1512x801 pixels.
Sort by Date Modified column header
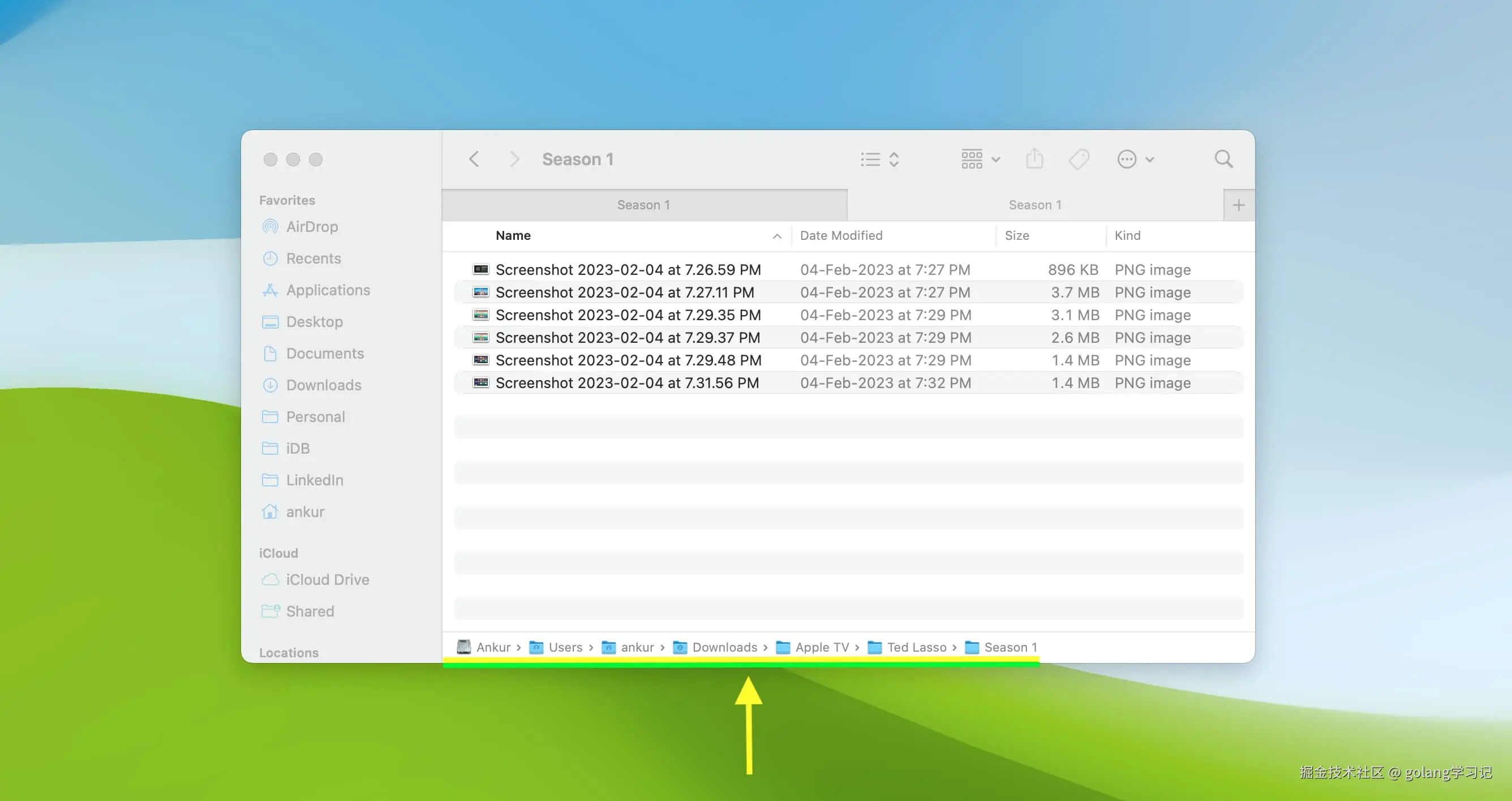(x=840, y=235)
